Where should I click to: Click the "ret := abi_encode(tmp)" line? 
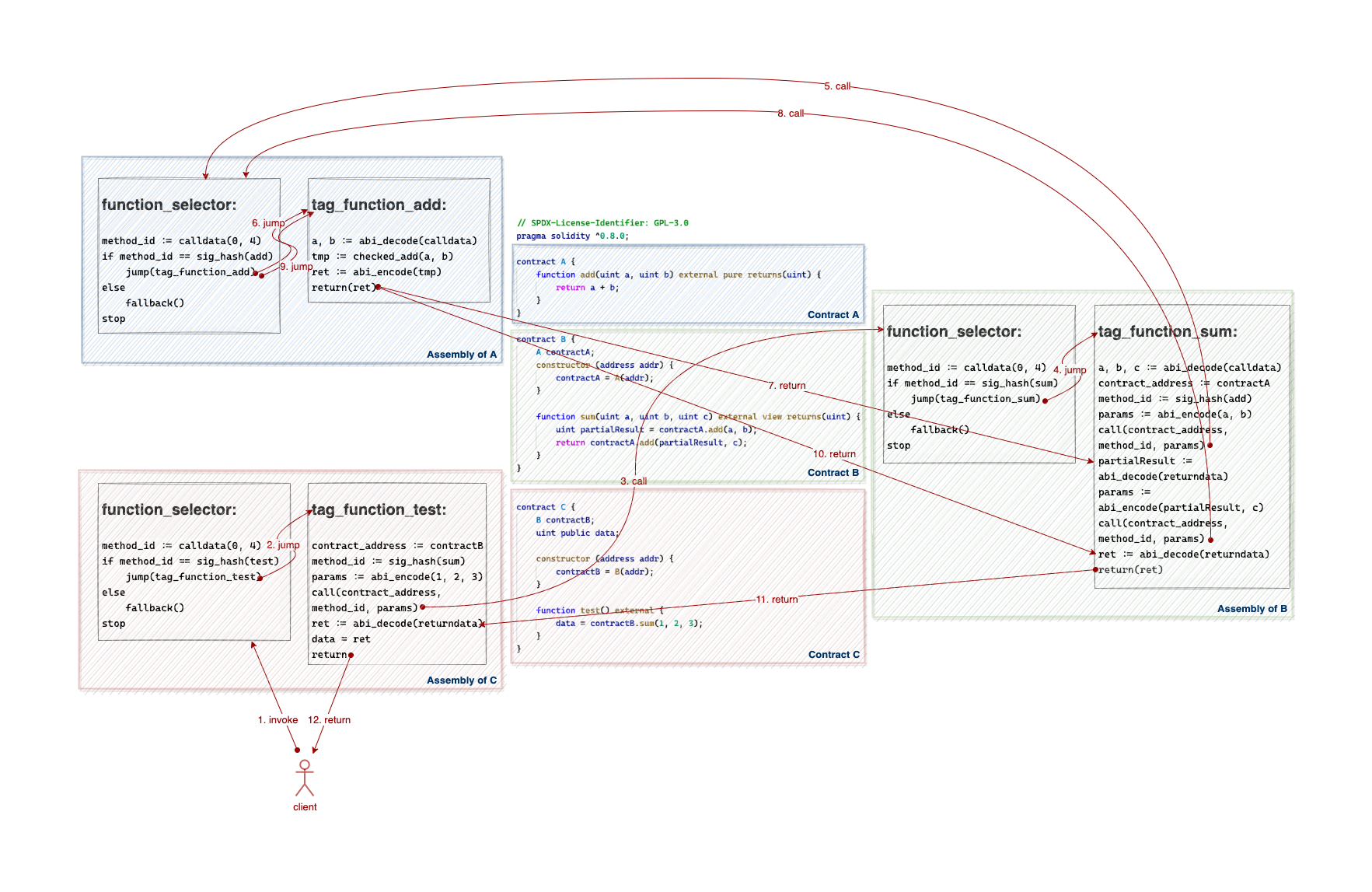coord(376,272)
